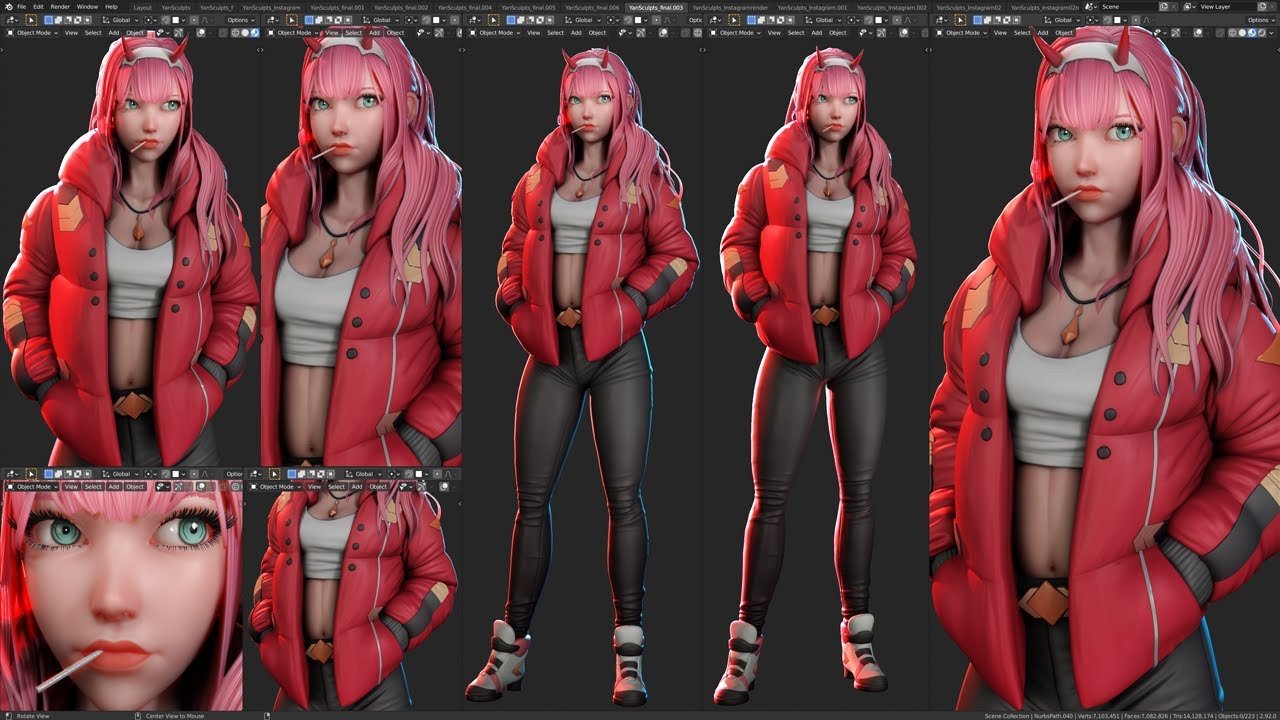Select the YanSculpts_final.006 workspace tab
The image size is (1280, 720).
point(591,7)
